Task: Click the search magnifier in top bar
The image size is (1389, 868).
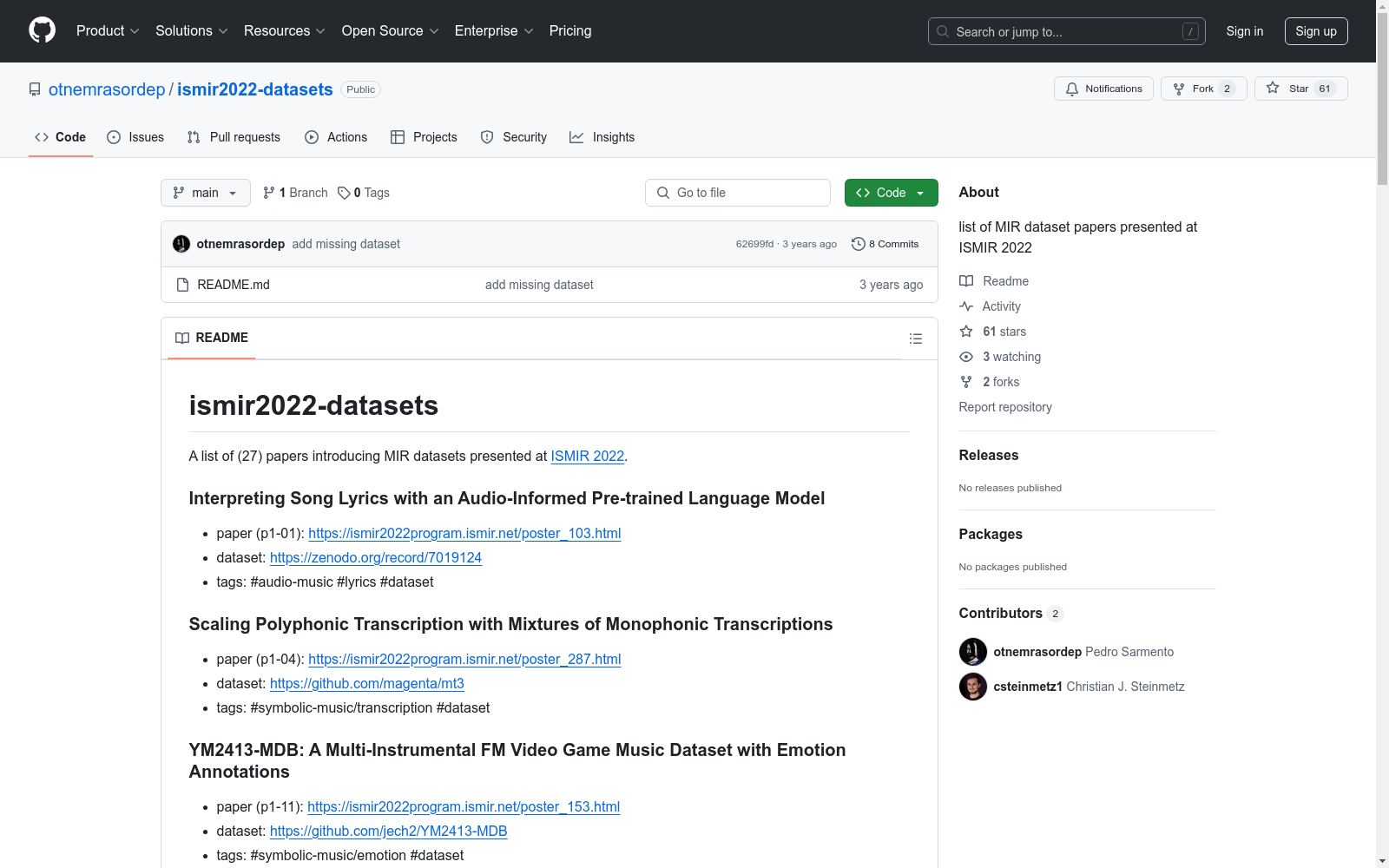Action: point(943,31)
